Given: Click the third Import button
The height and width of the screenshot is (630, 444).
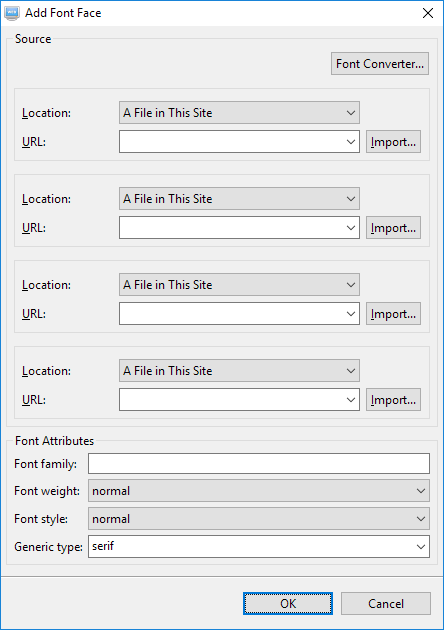Looking at the screenshot, I should (x=393, y=313).
